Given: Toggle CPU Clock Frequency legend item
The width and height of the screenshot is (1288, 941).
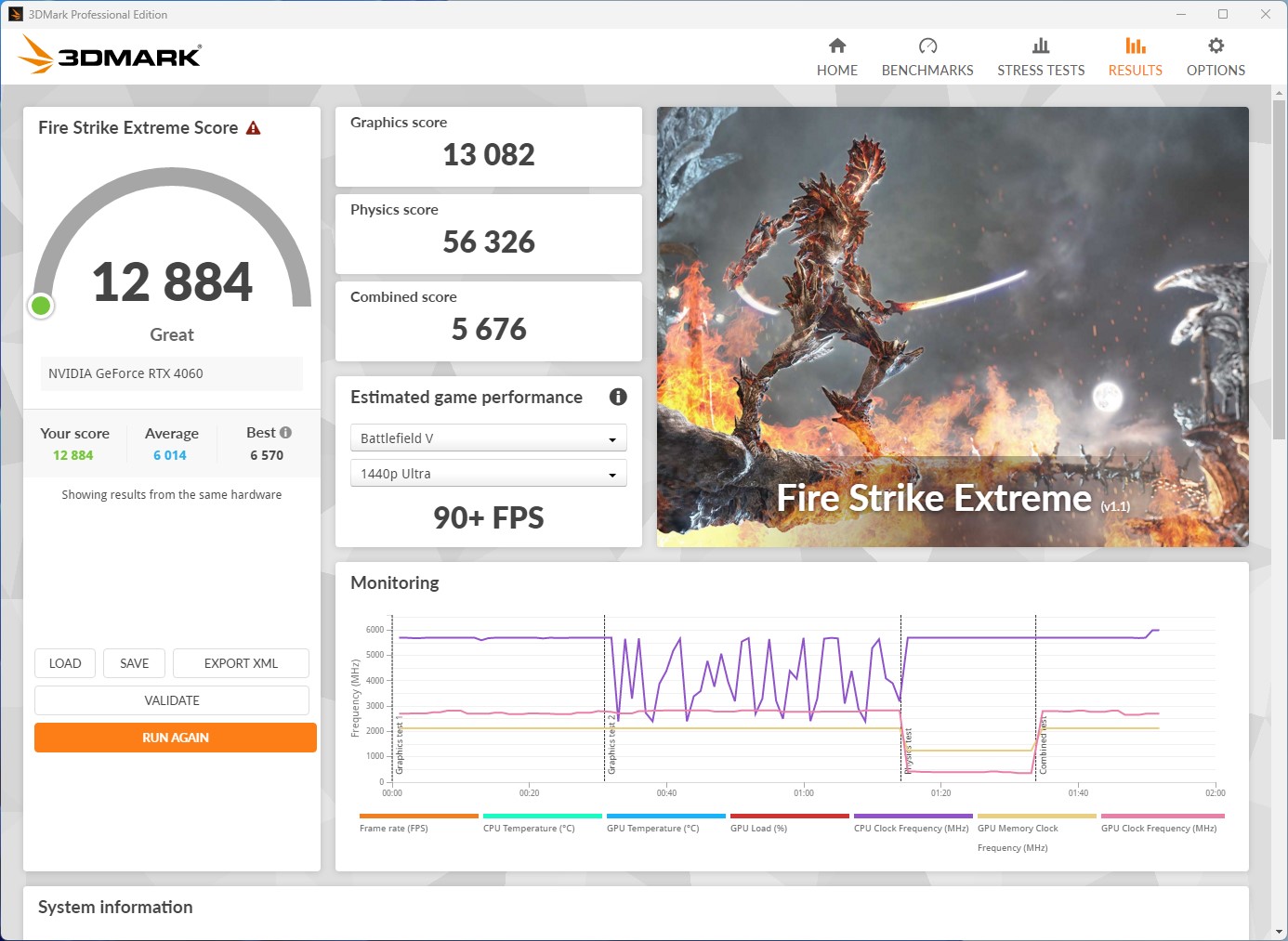Looking at the screenshot, I should point(911,828).
